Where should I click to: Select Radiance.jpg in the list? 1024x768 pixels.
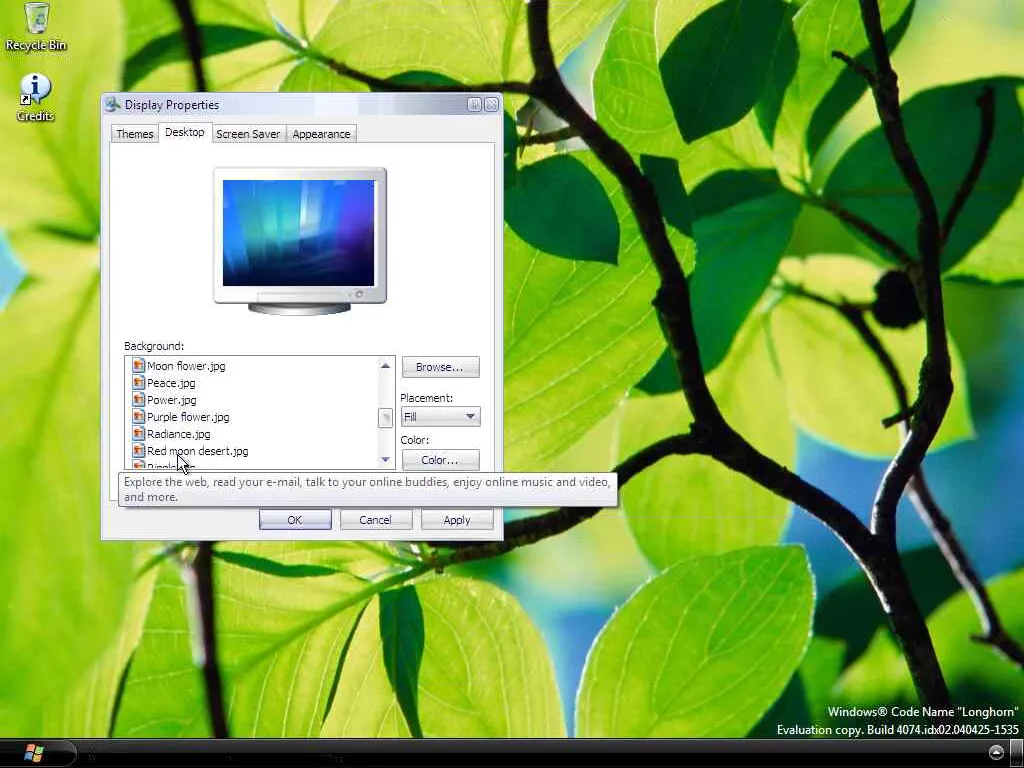coord(178,434)
